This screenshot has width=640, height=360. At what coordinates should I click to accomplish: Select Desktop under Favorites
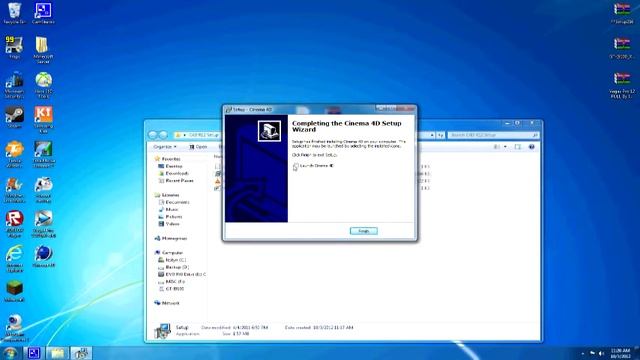point(170,166)
